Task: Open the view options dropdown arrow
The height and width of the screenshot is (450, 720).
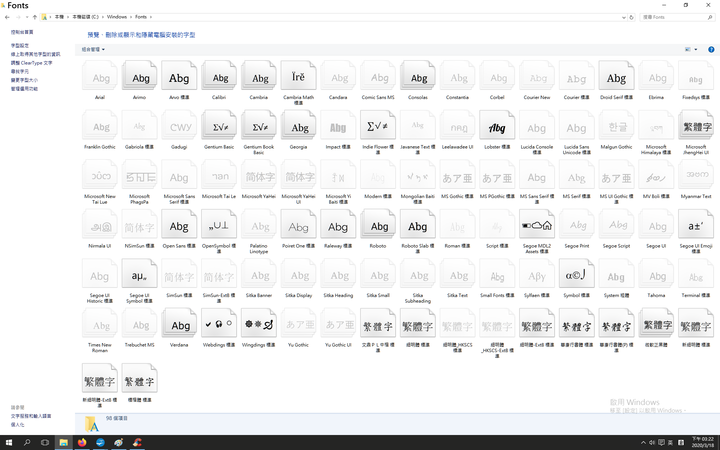Action: (696, 49)
